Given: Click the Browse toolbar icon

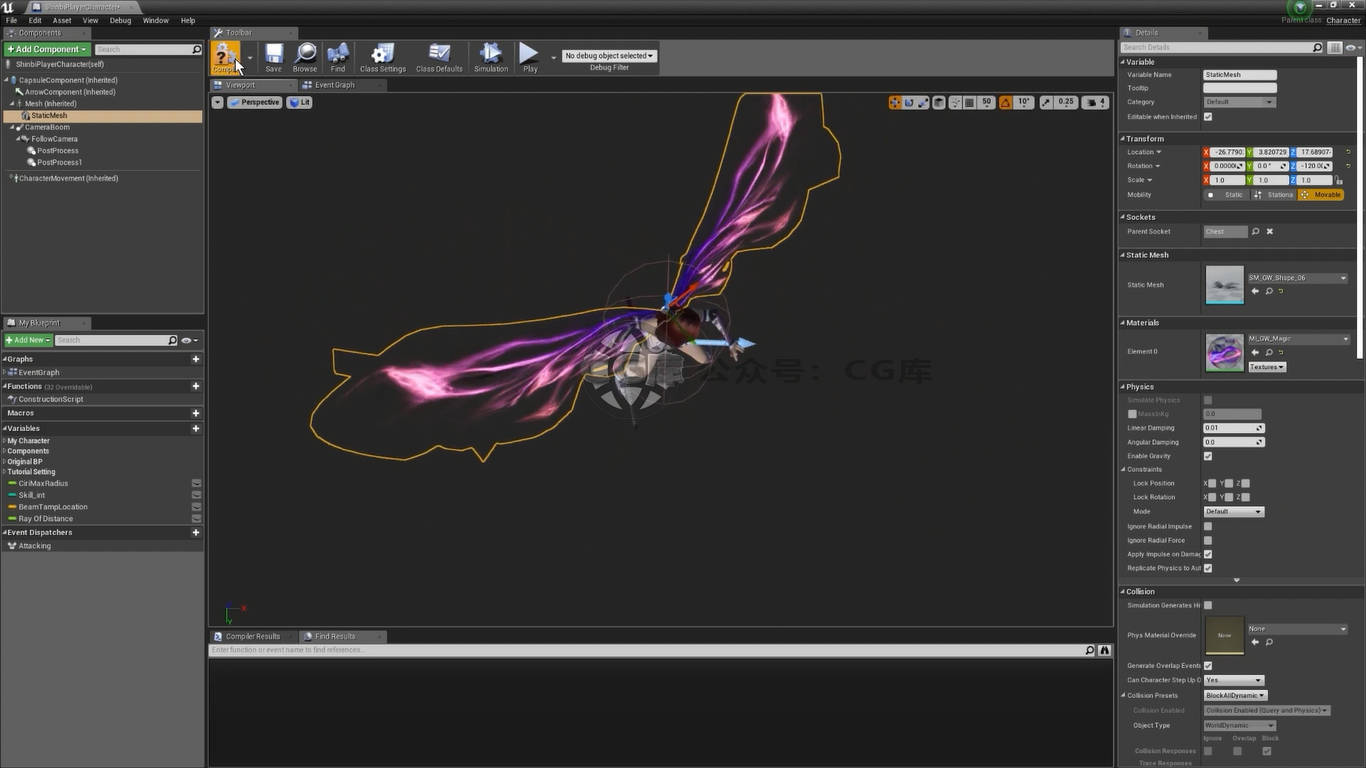Looking at the screenshot, I should pyautogui.click(x=305, y=56).
